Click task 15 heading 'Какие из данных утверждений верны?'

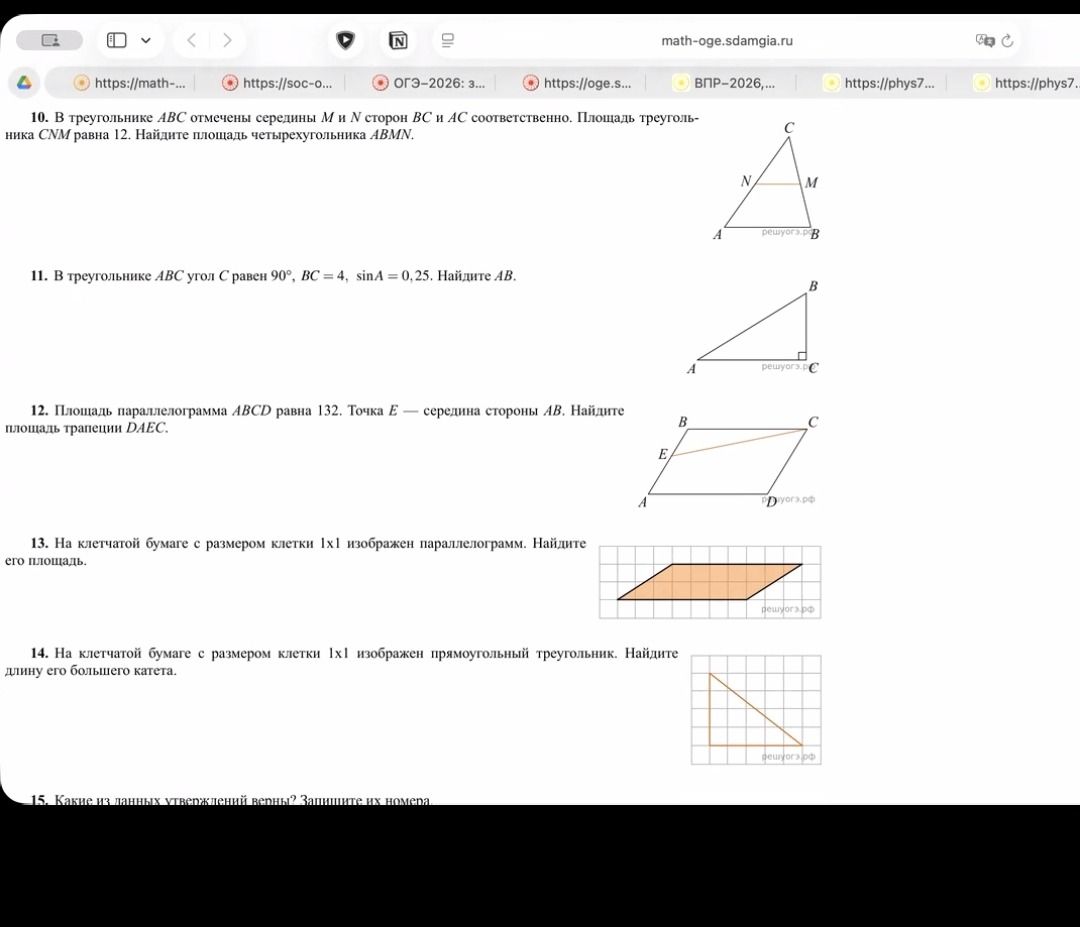(x=175, y=800)
